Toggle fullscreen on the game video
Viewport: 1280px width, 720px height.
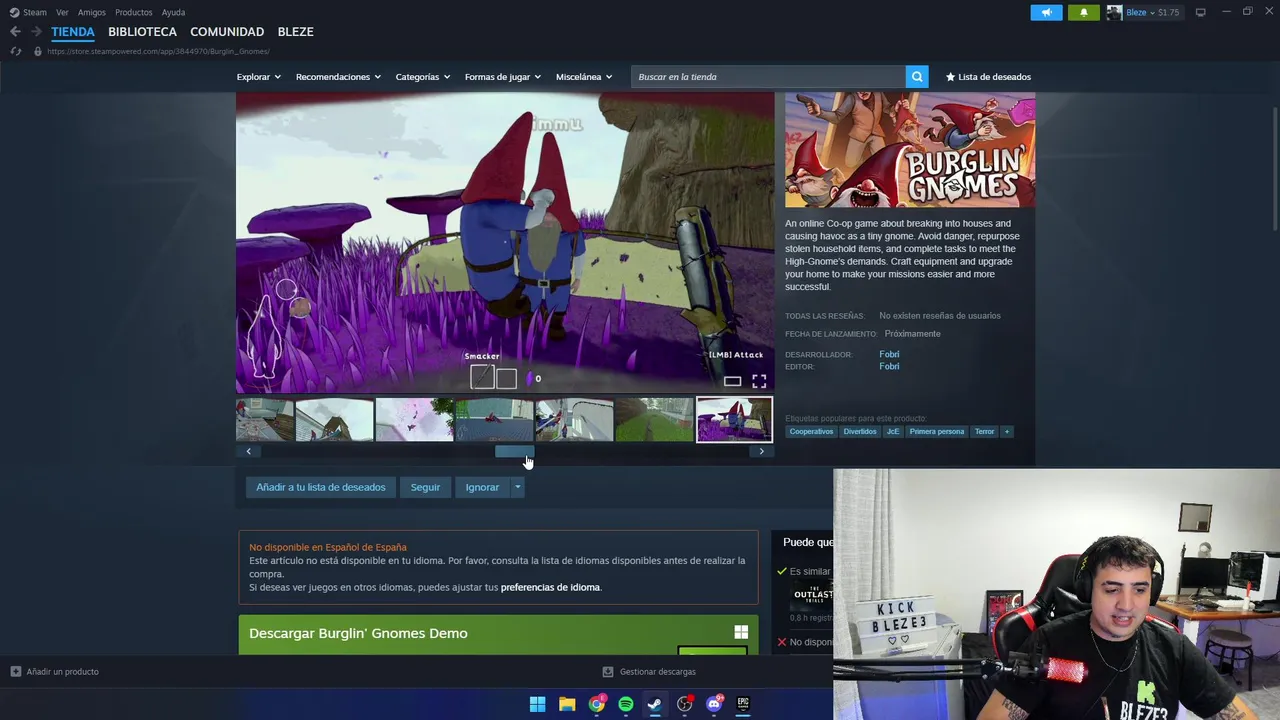[x=759, y=381]
